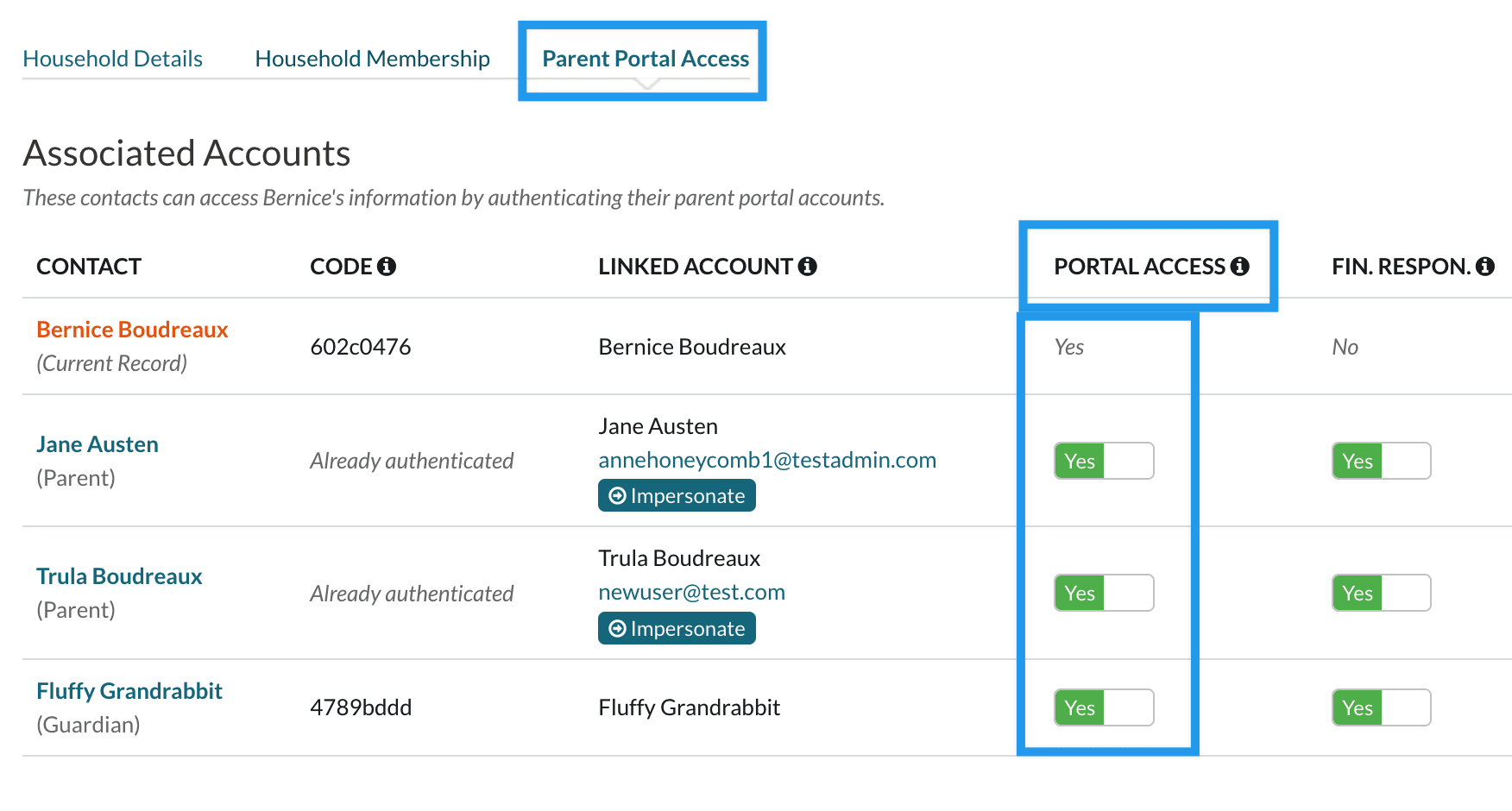Click the info icon next to LINKED ACCOUNT

[807, 267]
